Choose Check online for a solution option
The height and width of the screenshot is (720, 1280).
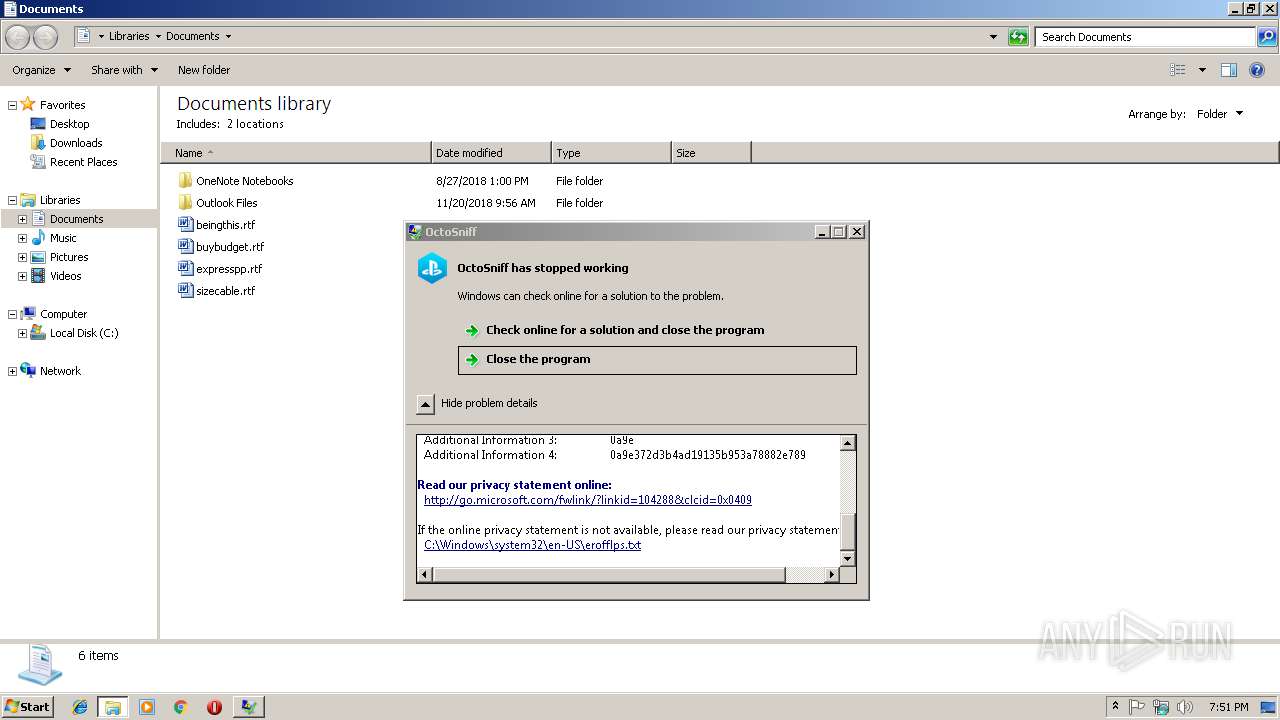point(657,330)
